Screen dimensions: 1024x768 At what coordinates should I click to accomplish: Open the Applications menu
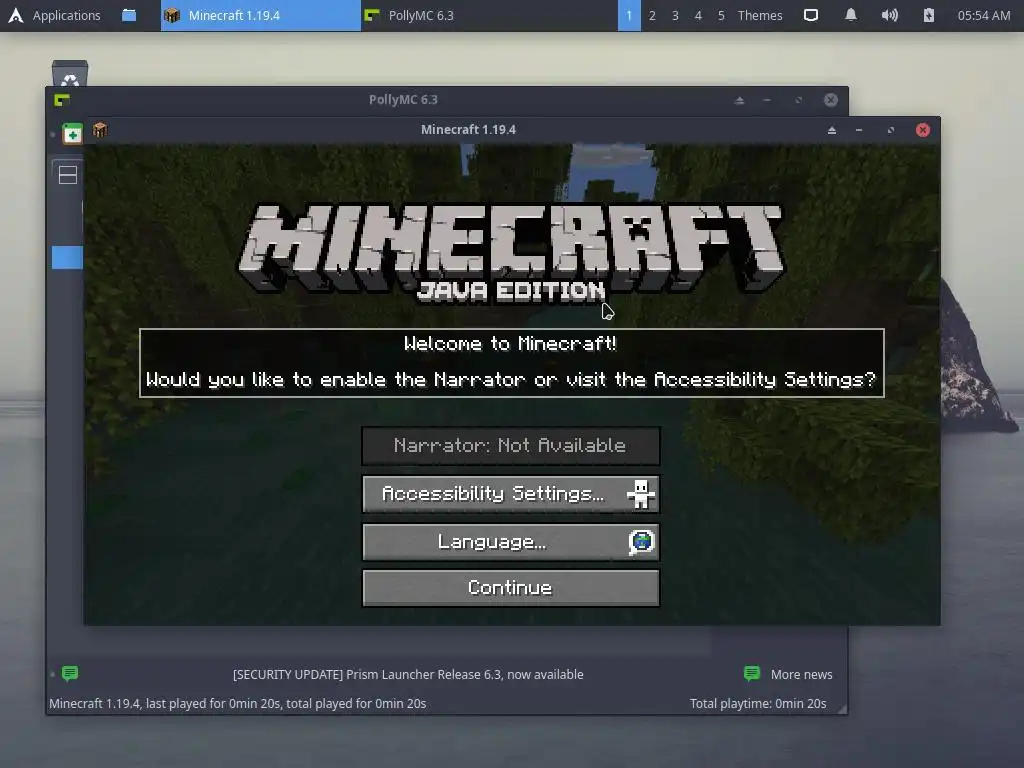55,16
